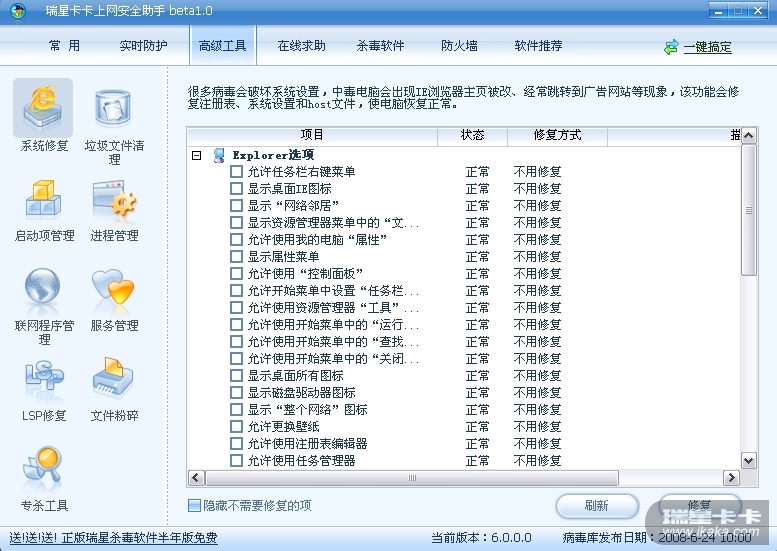
Task: Check 显示磁盘驱动器图标
Action: tap(236, 392)
